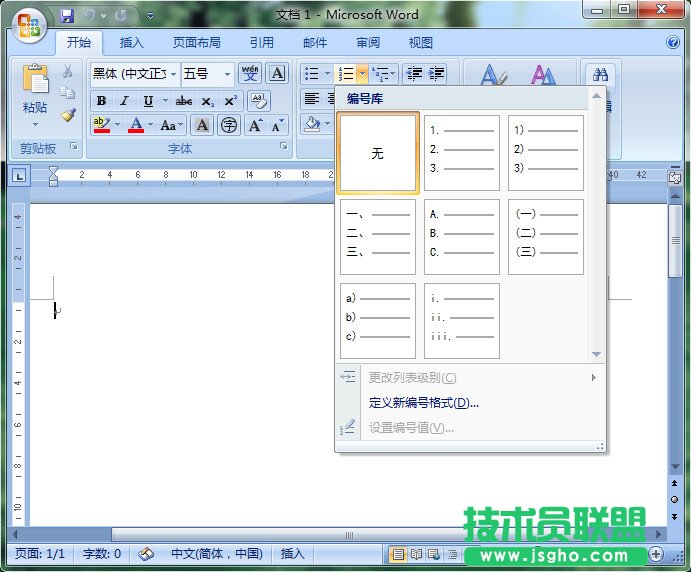Click the Paste clipboard icon
This screenshot has width=691, height=572.
pyautogui.click(x=35, y=78)
